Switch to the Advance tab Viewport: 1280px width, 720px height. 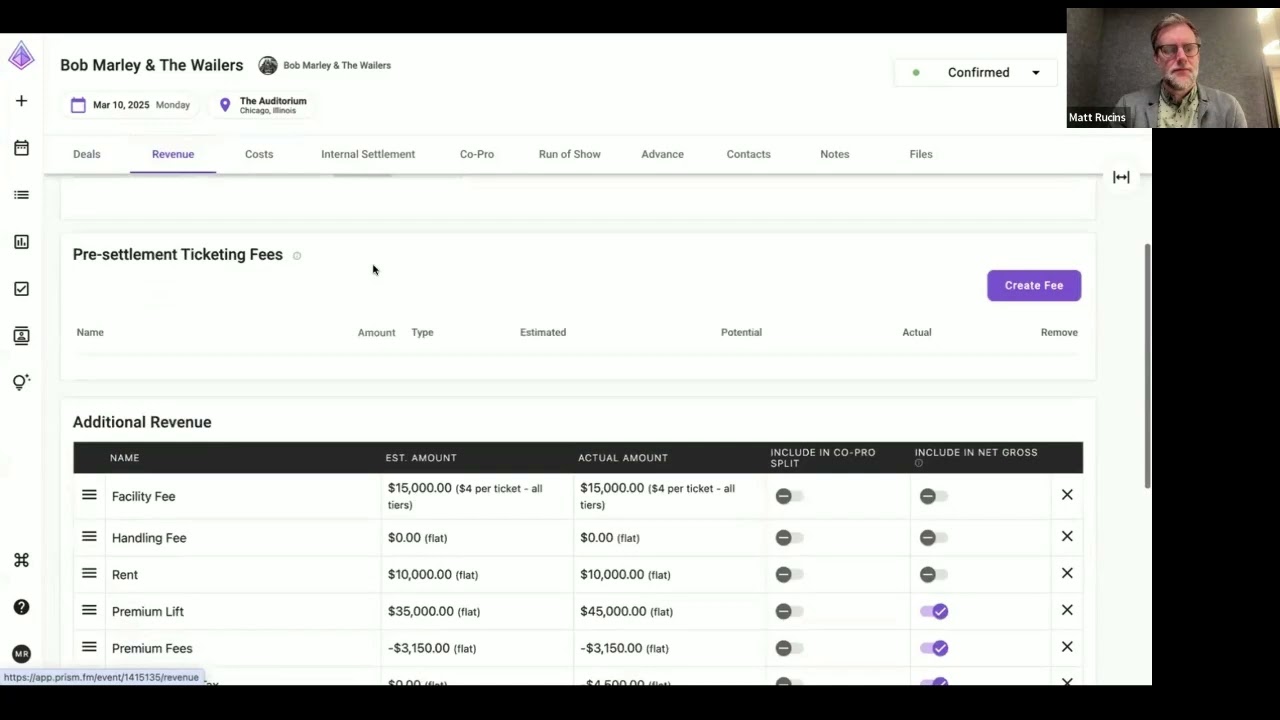662,154
